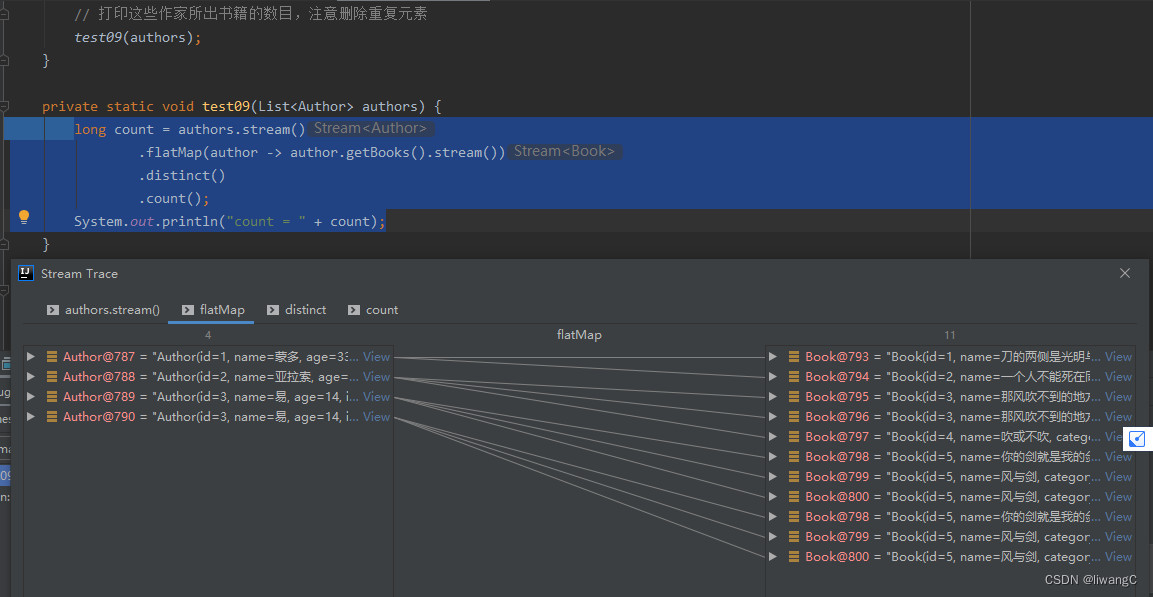This screenshot has width=1153, height=597.
Task: Open the authors.stream() tab
Action: (112, 310)
